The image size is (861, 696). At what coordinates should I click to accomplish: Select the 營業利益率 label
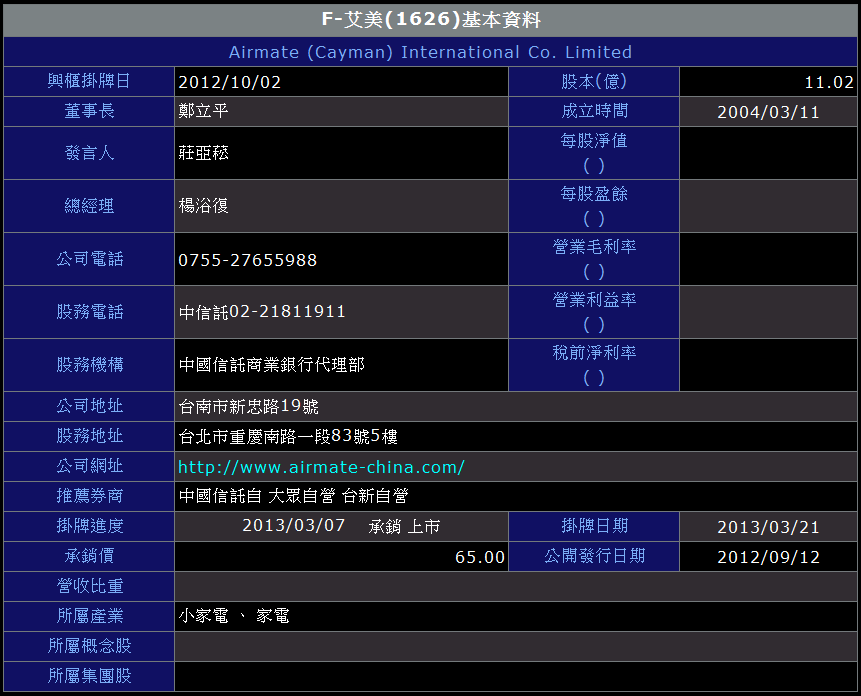[x=594, y=300]
